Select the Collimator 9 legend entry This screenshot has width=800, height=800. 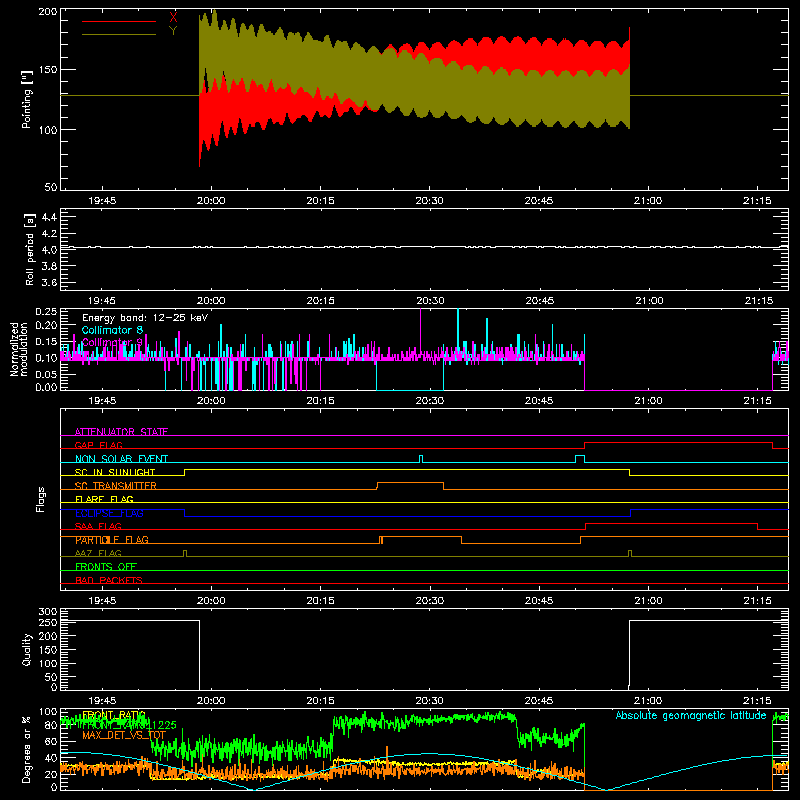coord(112,342)
